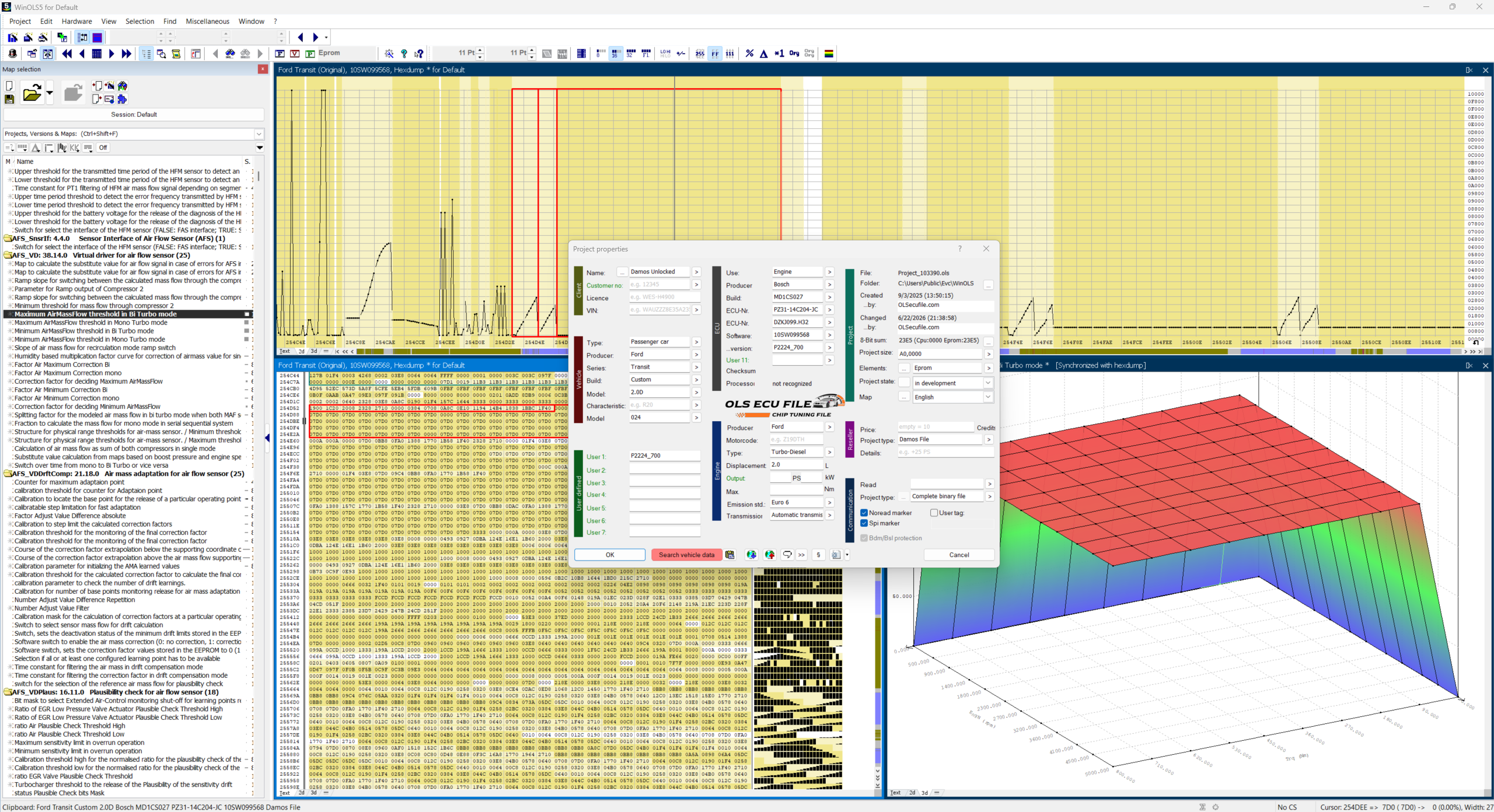This screenshot has height=812, width=1494.
Task: Open the Find menu
Action: [170, 22]
